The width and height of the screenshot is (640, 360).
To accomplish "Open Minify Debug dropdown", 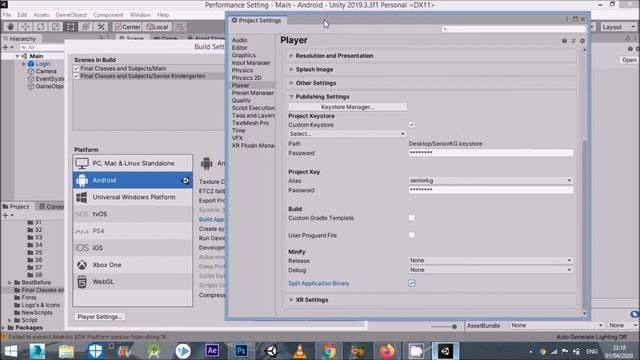I will 491,270.
